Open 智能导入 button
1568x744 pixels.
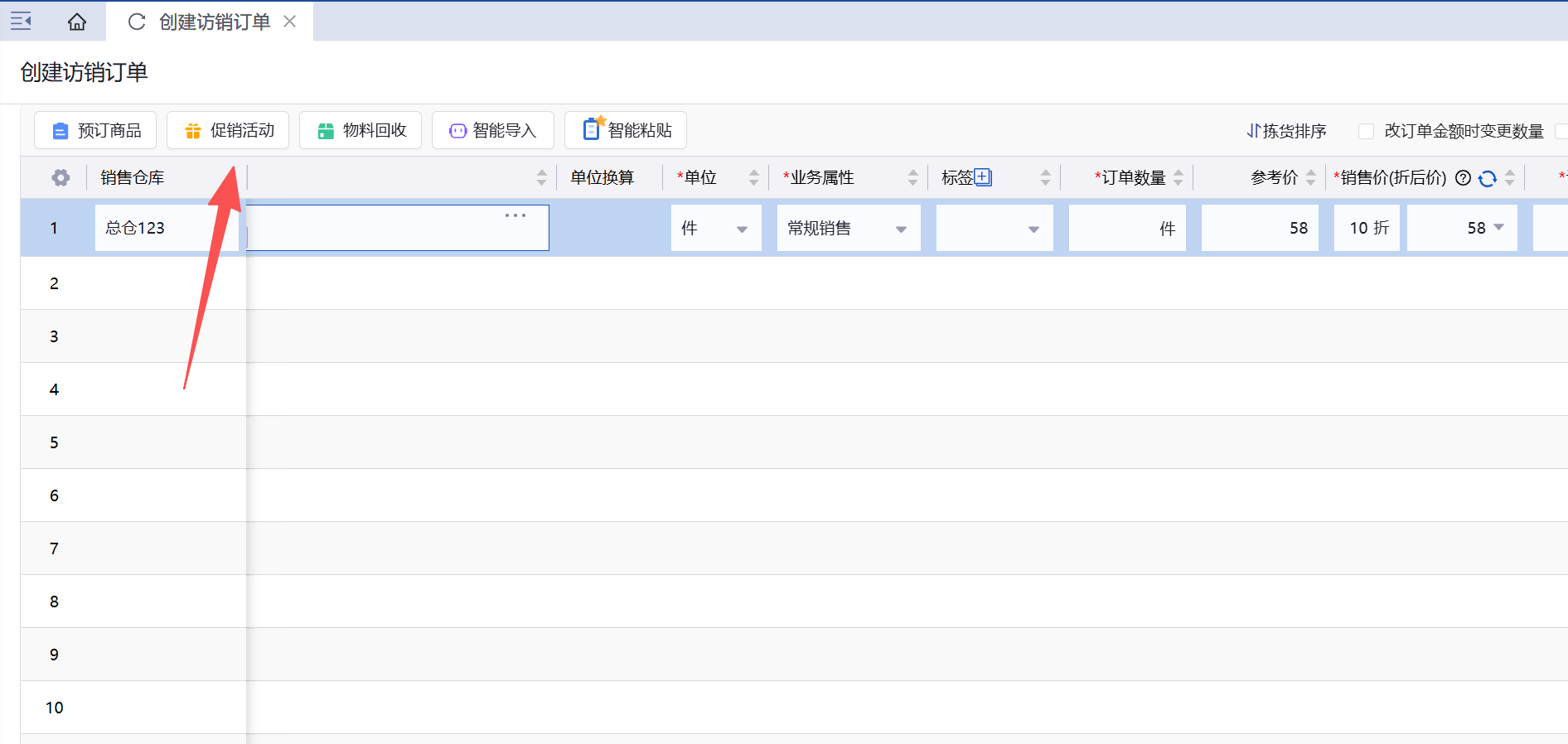pos(493,130)
